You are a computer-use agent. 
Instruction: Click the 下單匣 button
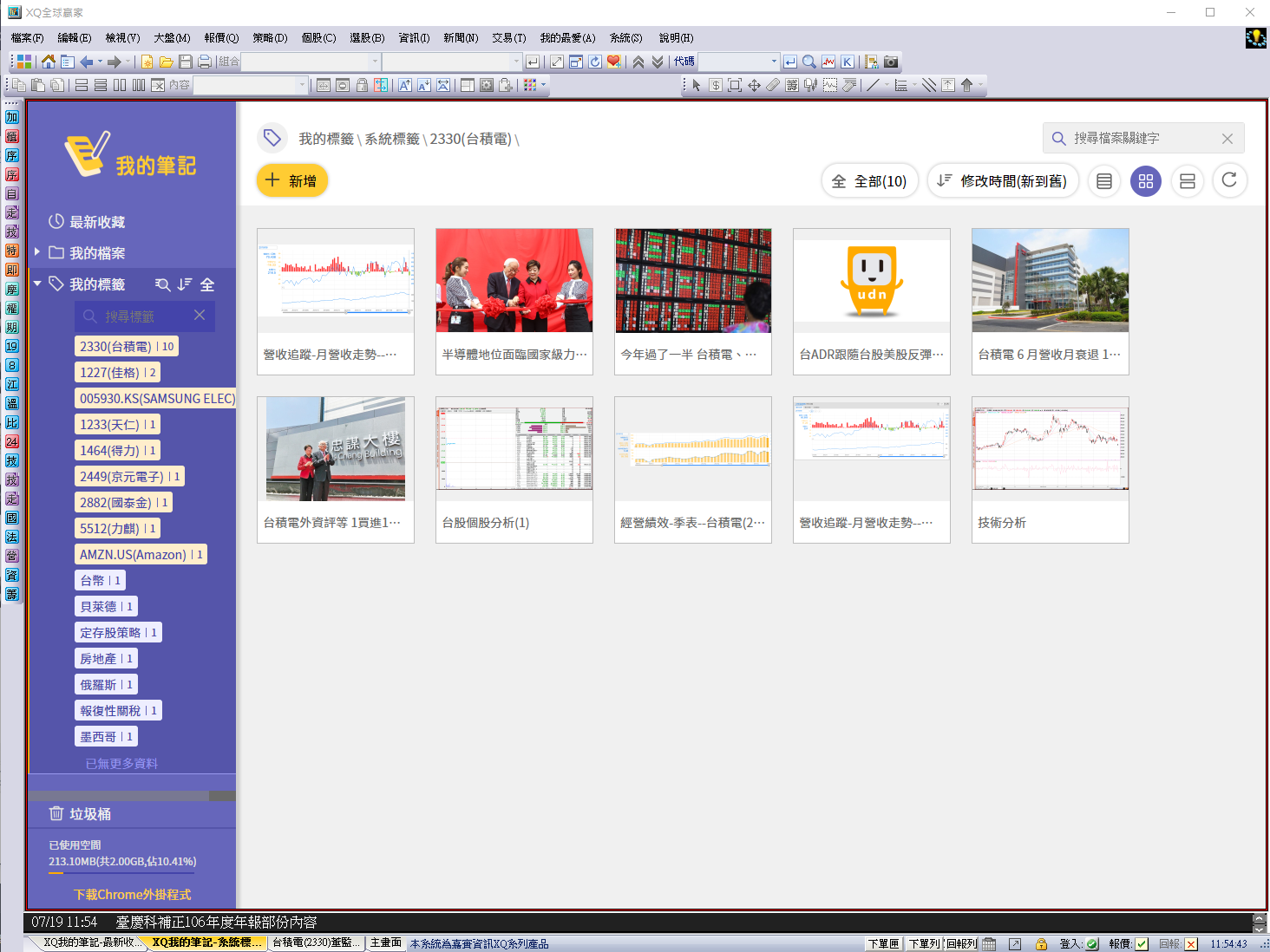(883, 944)
